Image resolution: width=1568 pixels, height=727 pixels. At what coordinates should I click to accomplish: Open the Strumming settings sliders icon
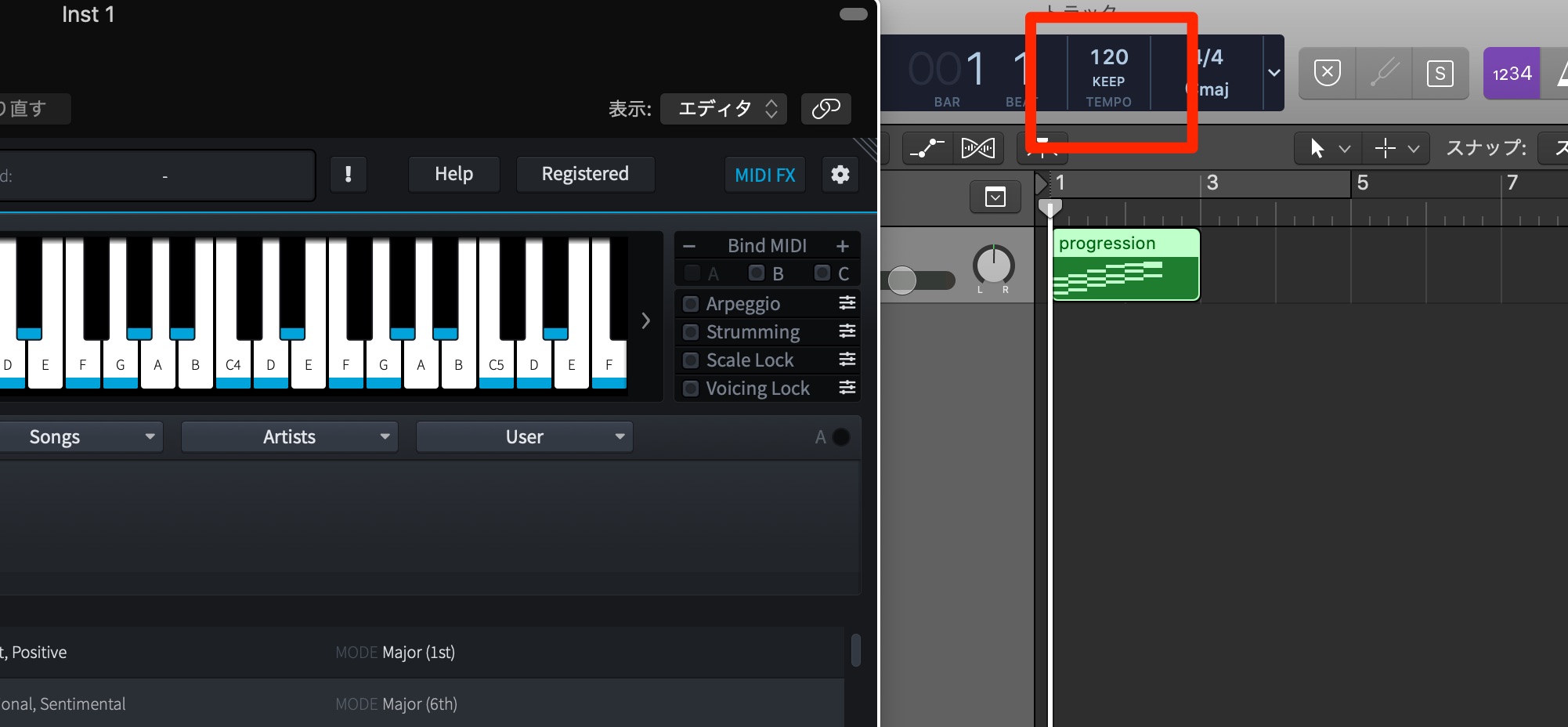tap(847, 331)
